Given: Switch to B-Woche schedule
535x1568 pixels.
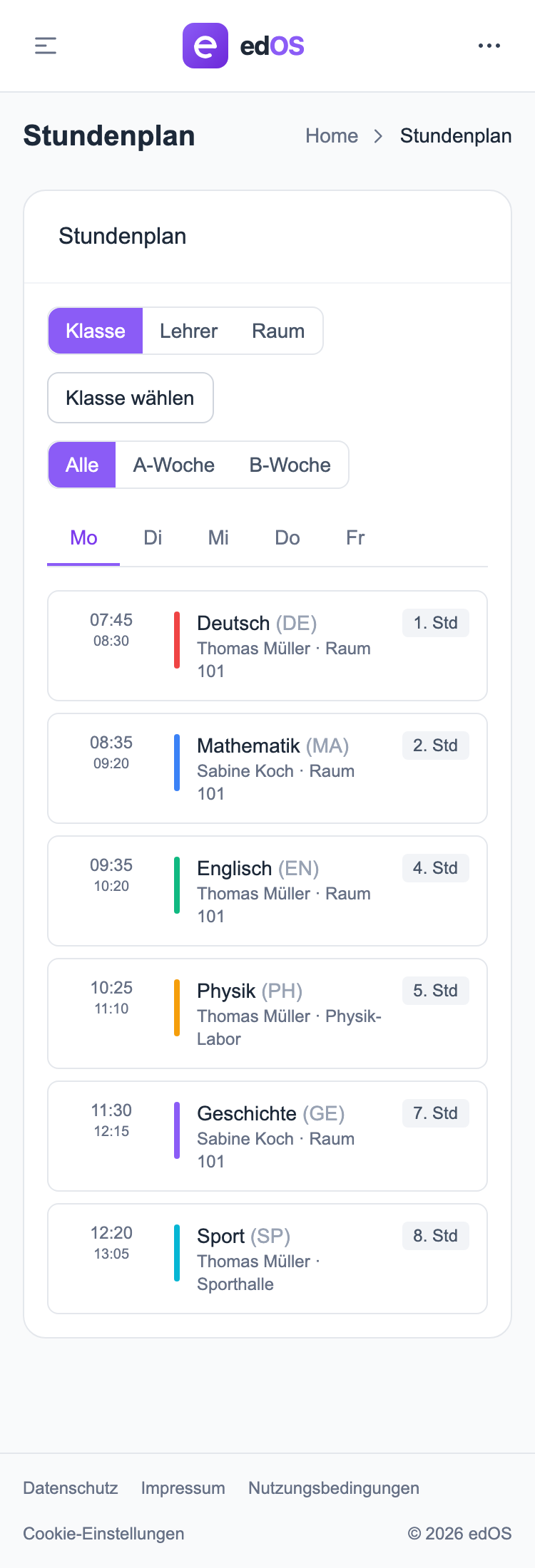Looking at the screenshot, I should tap(290, 465).
